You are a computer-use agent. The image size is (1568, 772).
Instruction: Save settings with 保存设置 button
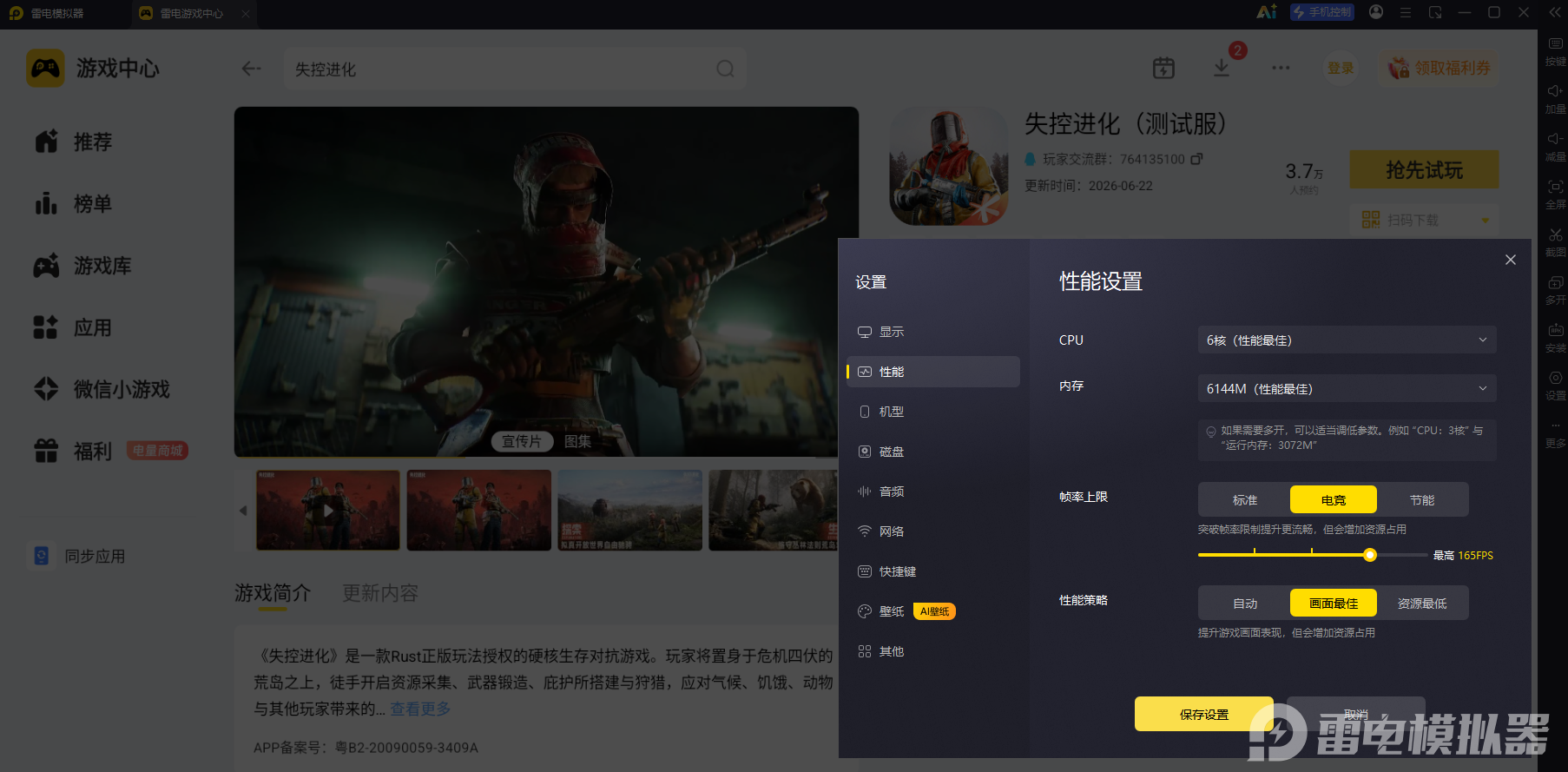pyautogui.click(x=1204, y=714)
